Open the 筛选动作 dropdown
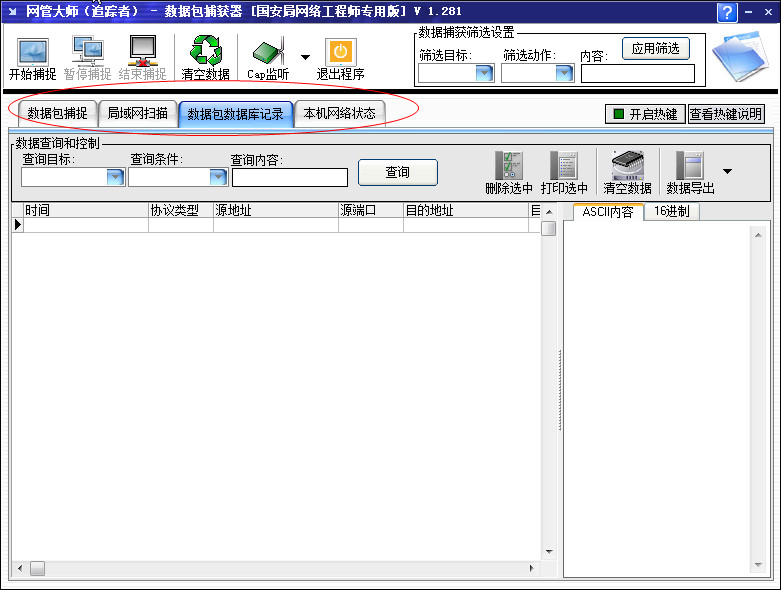 [564, 73]
